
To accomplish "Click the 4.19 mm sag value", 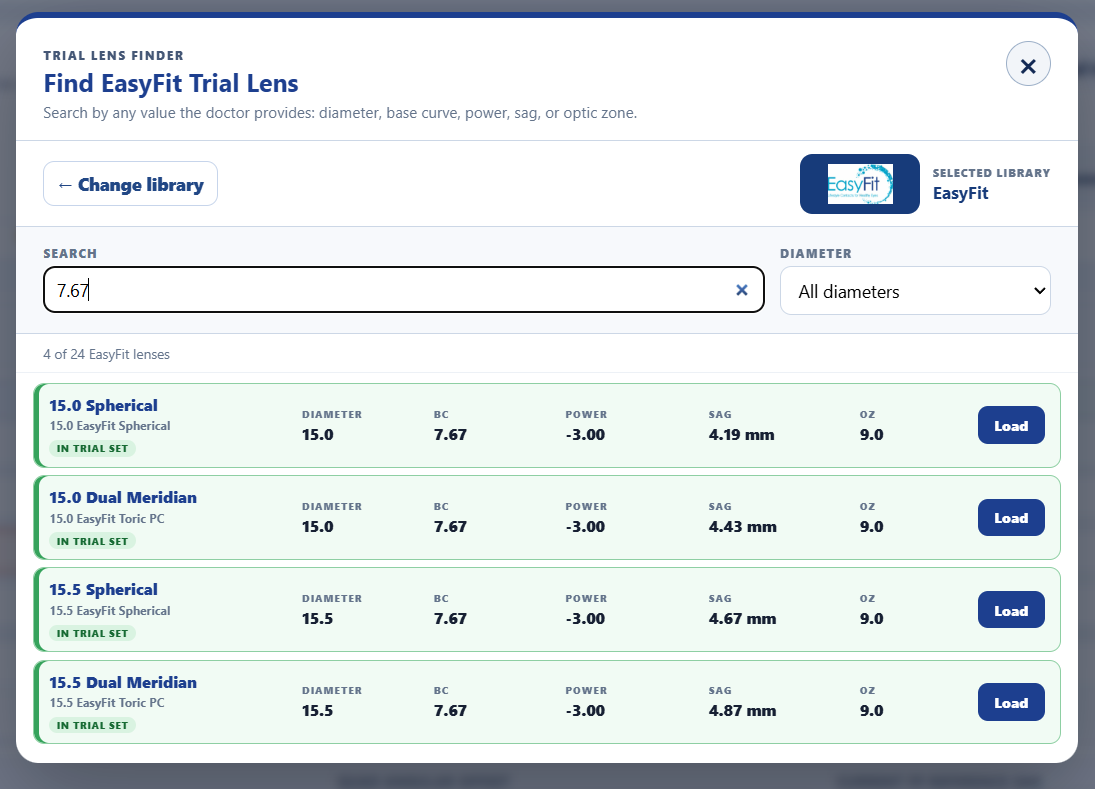I will (x=742, y=435).
